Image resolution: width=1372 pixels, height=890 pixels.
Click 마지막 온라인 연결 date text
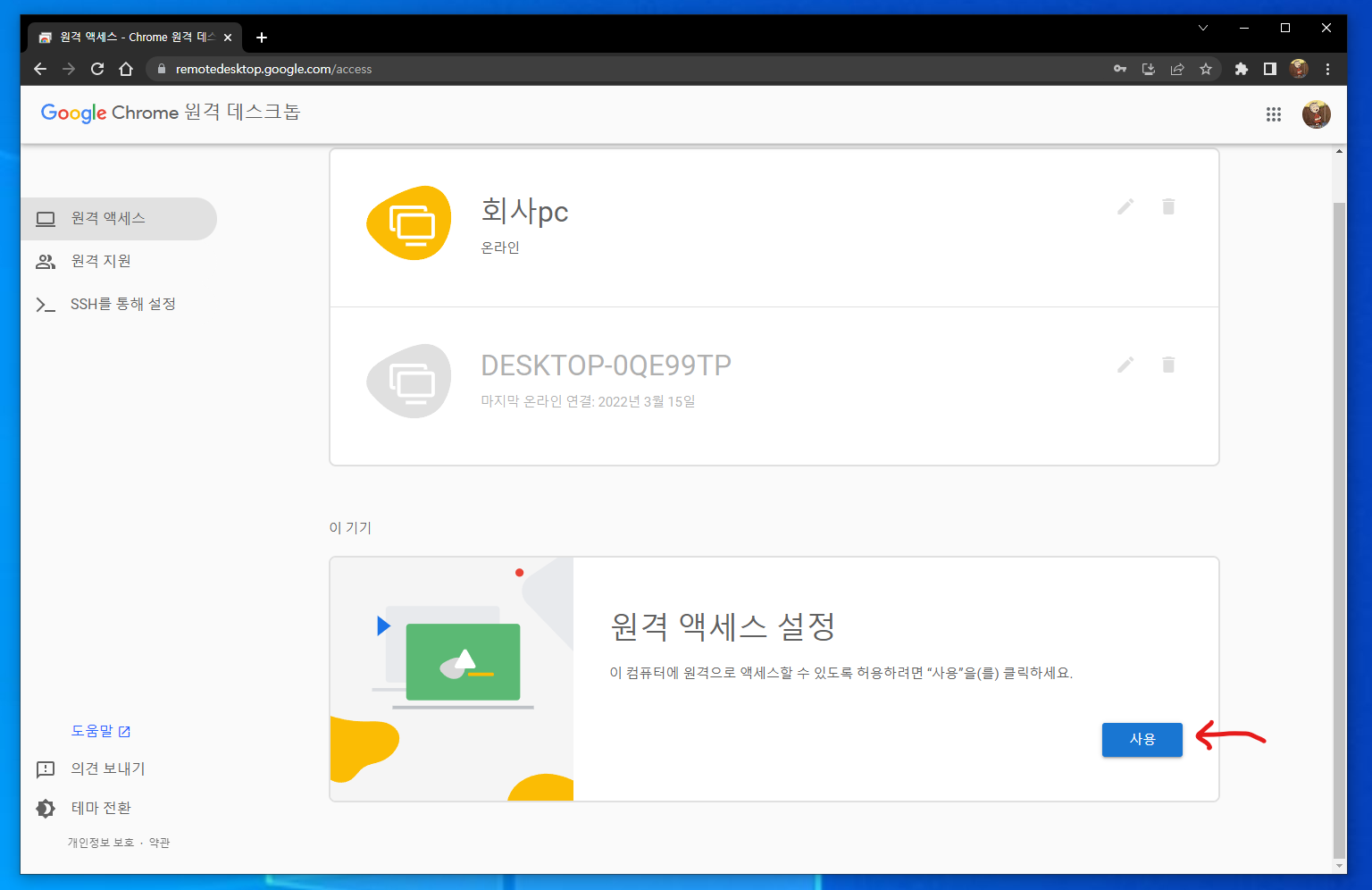588,402
